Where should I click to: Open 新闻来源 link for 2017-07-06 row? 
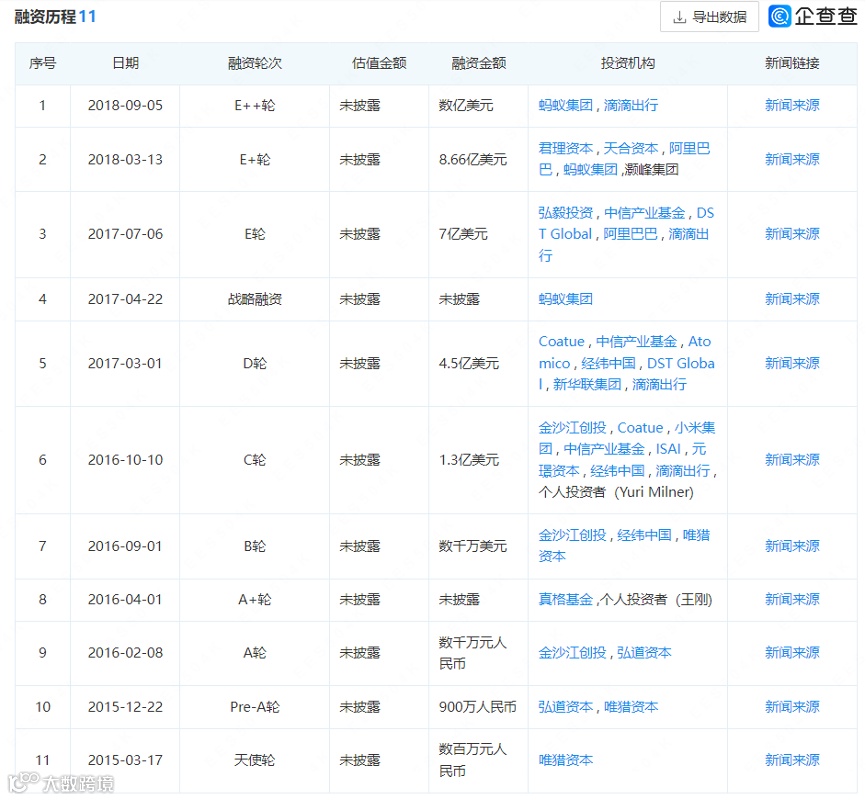click(x=792, y=234)
